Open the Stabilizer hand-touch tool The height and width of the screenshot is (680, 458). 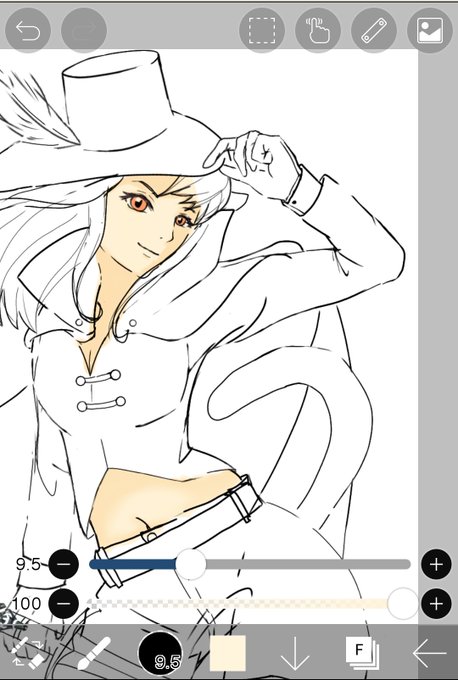[x=318, y=31]
